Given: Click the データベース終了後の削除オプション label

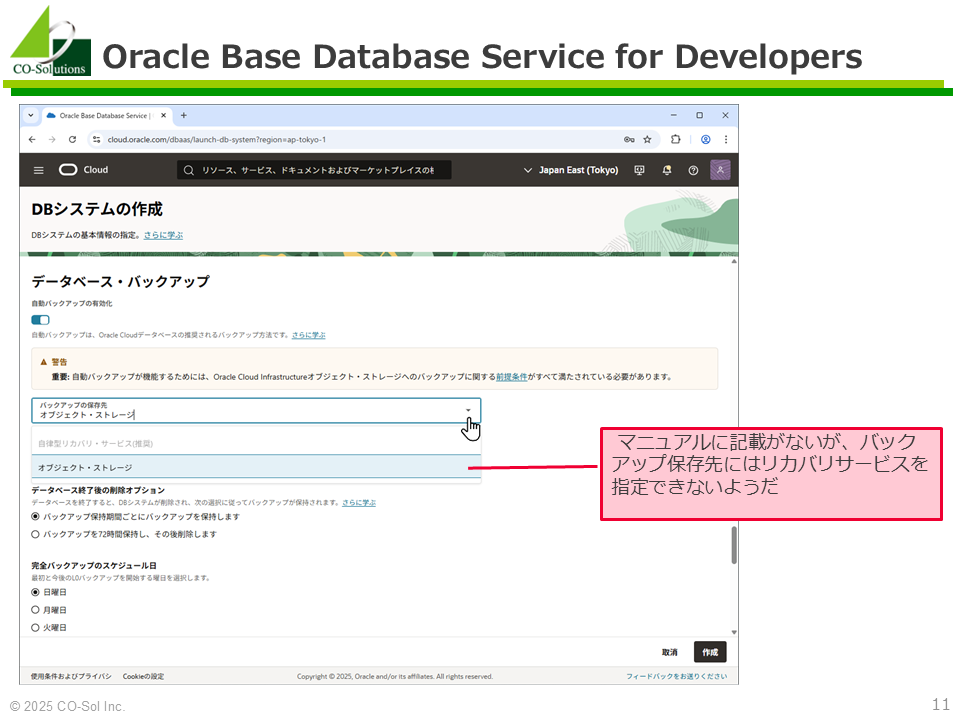Looking at the screenshot, I should (98, 490).
